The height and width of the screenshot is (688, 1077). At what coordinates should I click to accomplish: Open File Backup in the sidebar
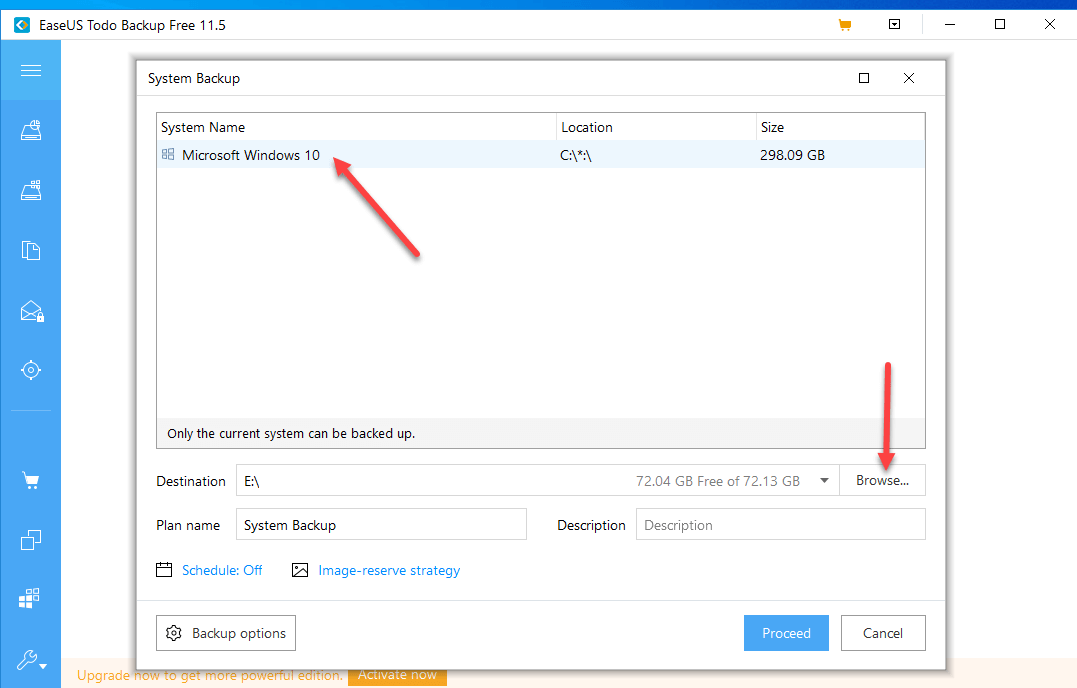point(31,250)
